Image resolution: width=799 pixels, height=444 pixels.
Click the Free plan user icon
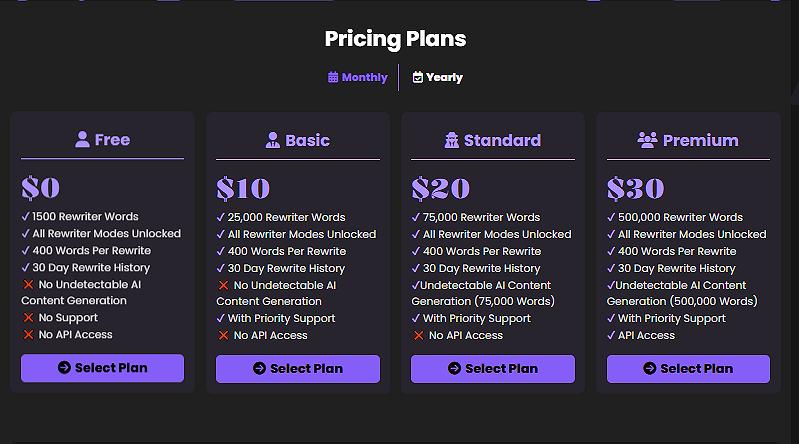pyautogui.click(x=82, y=139)
